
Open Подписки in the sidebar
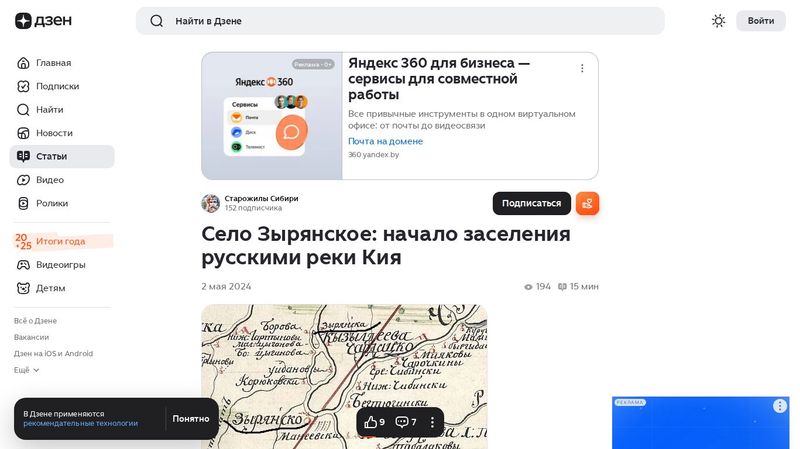(x=57, y=86)
